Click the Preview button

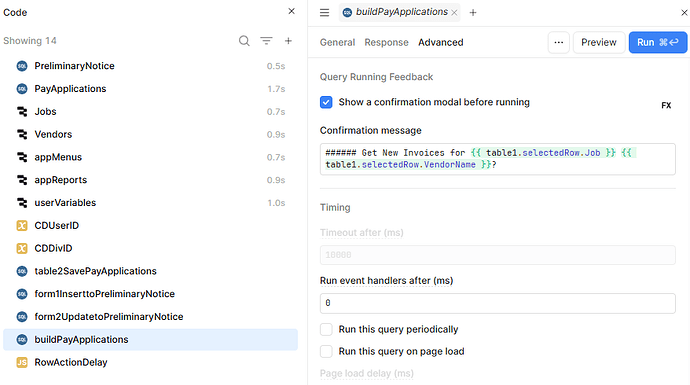pos(599,43)
